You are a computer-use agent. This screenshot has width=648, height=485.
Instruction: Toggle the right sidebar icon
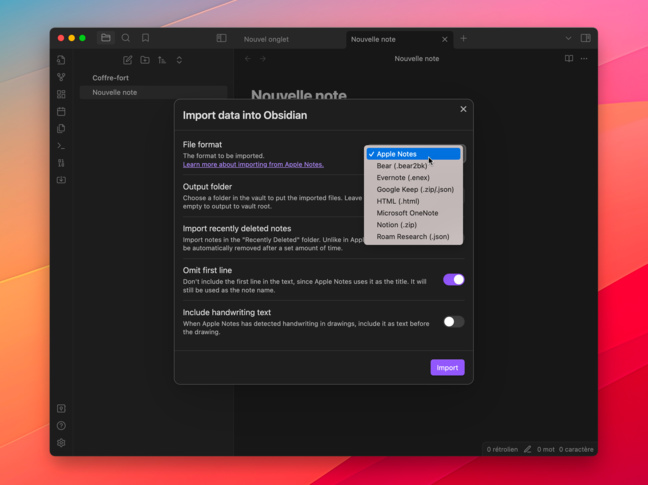tap(586, 38)
